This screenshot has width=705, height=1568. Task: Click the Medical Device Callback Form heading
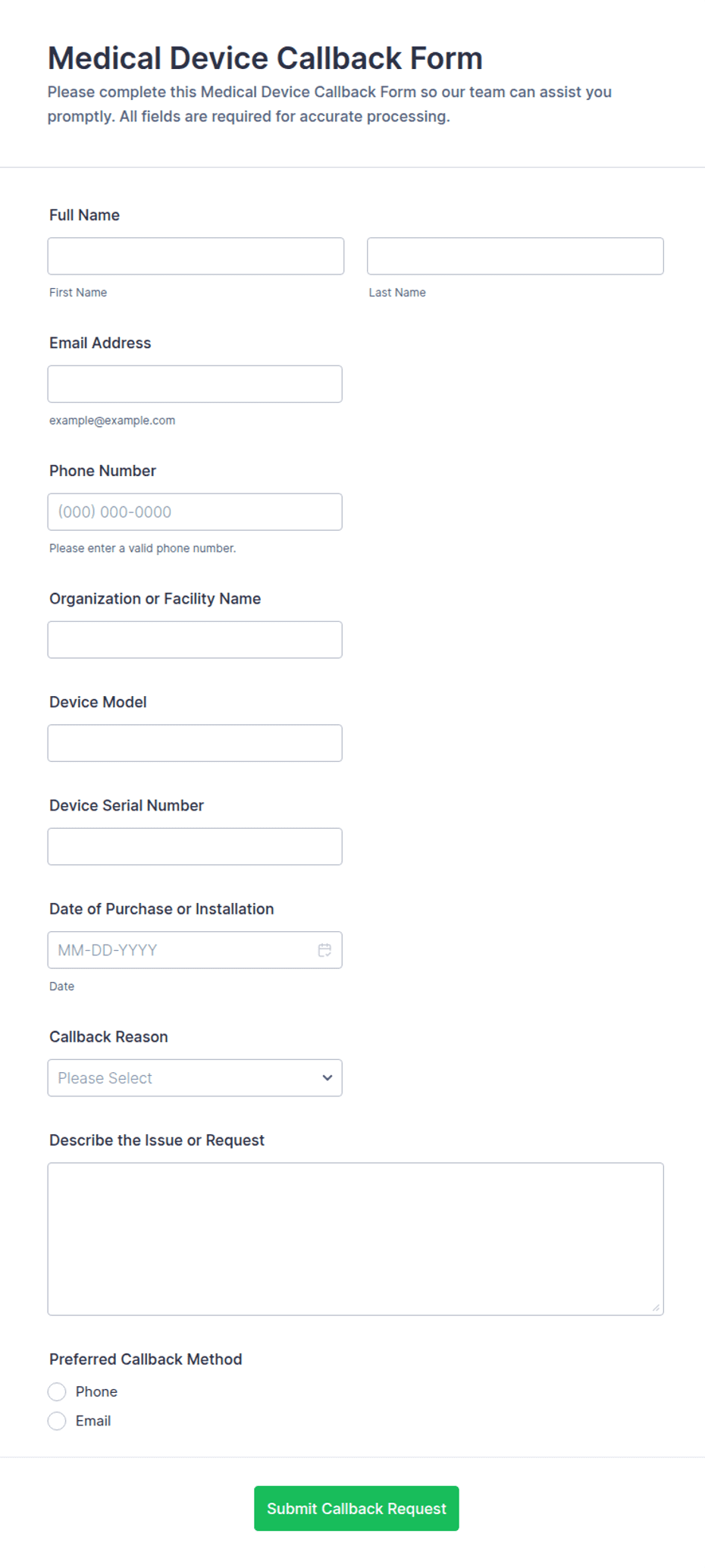265,58
